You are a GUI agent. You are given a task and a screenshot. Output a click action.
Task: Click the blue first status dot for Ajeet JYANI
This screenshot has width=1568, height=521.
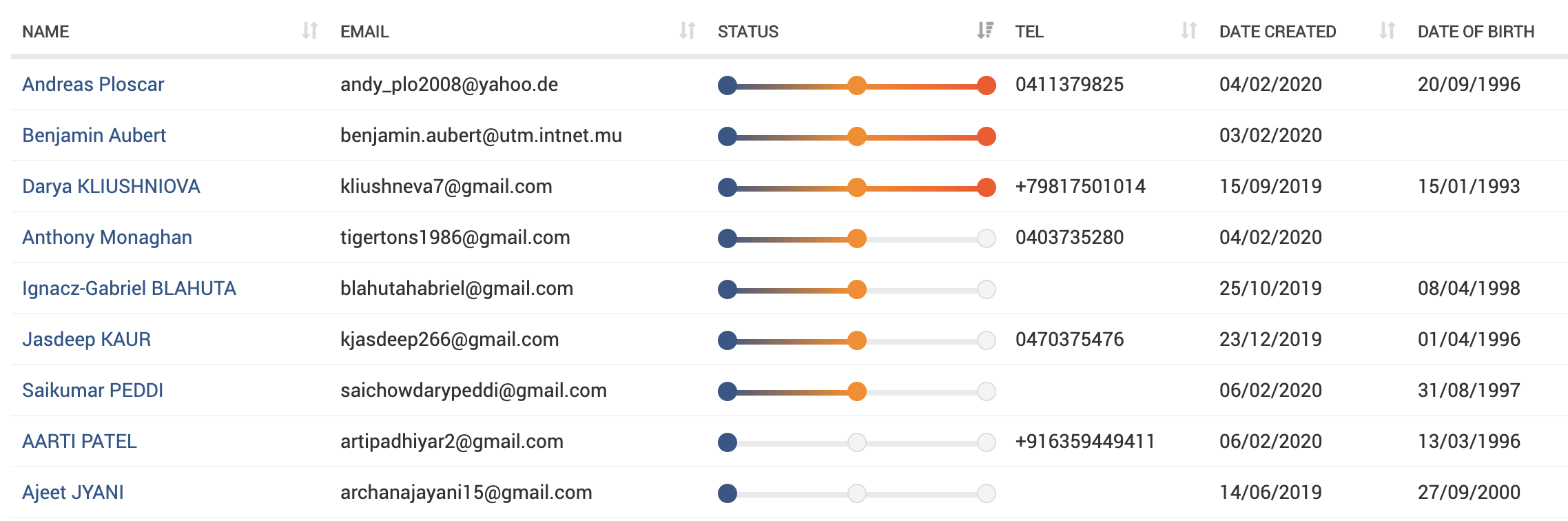click(728, 493)
